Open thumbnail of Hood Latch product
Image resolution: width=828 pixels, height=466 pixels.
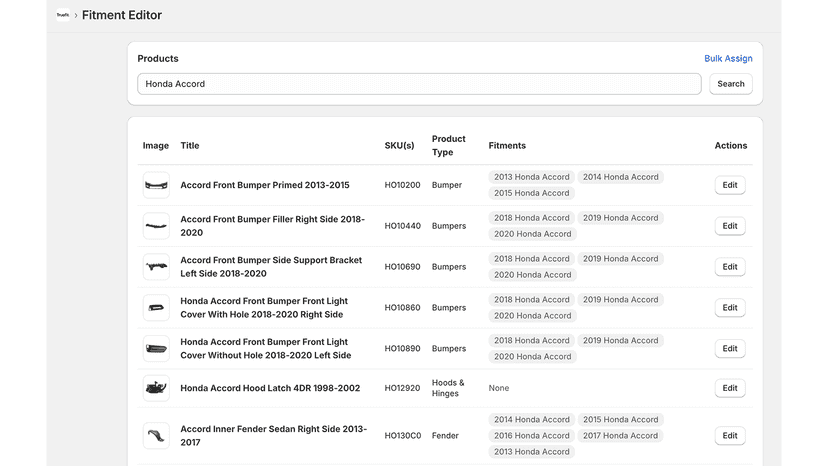pyautogui.click(x=156, y=388)
